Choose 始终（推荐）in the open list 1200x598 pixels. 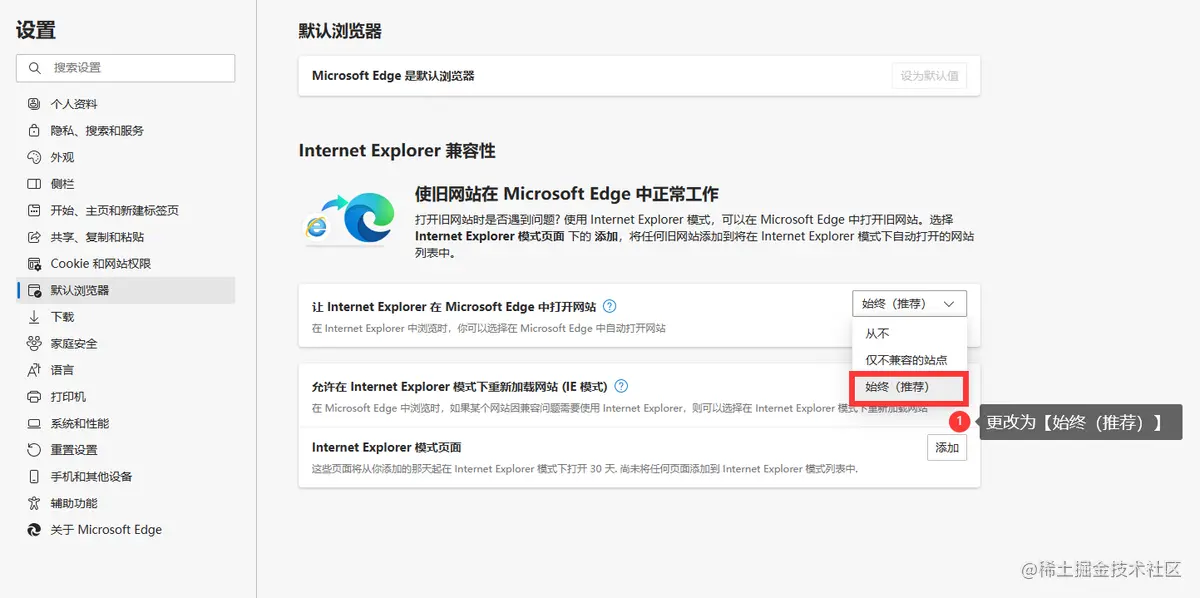pos(909,388)
